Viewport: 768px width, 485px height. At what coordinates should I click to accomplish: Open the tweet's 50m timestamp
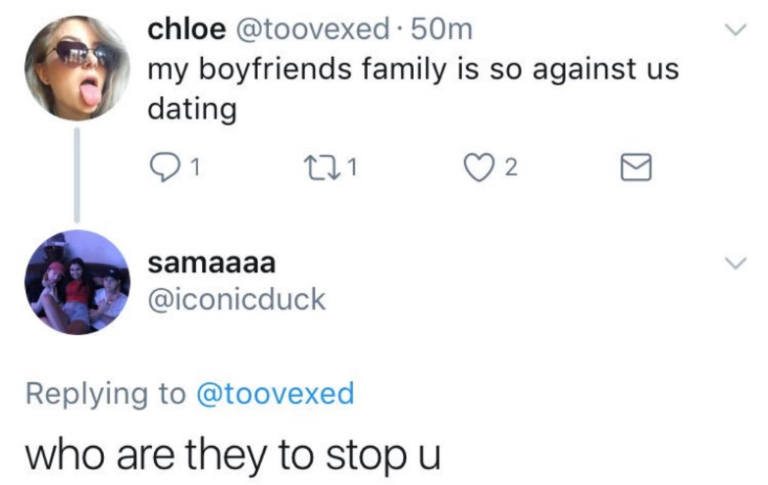tap(442, 30)
